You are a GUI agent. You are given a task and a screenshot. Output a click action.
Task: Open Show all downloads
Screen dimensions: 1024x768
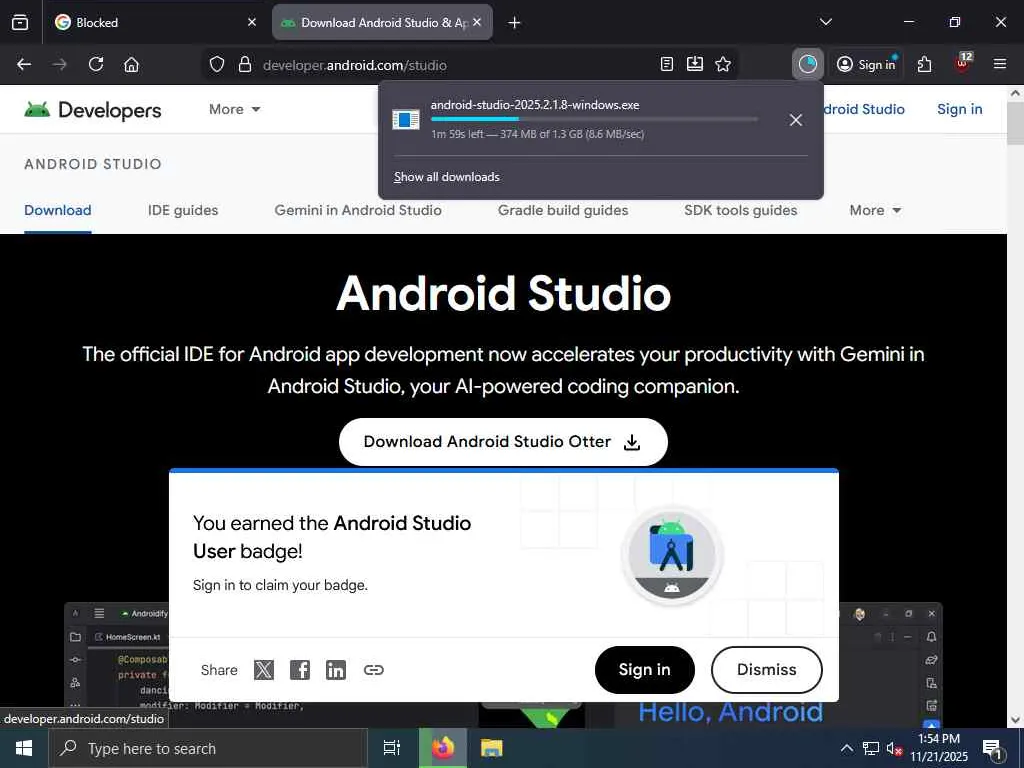pos(447,177)
